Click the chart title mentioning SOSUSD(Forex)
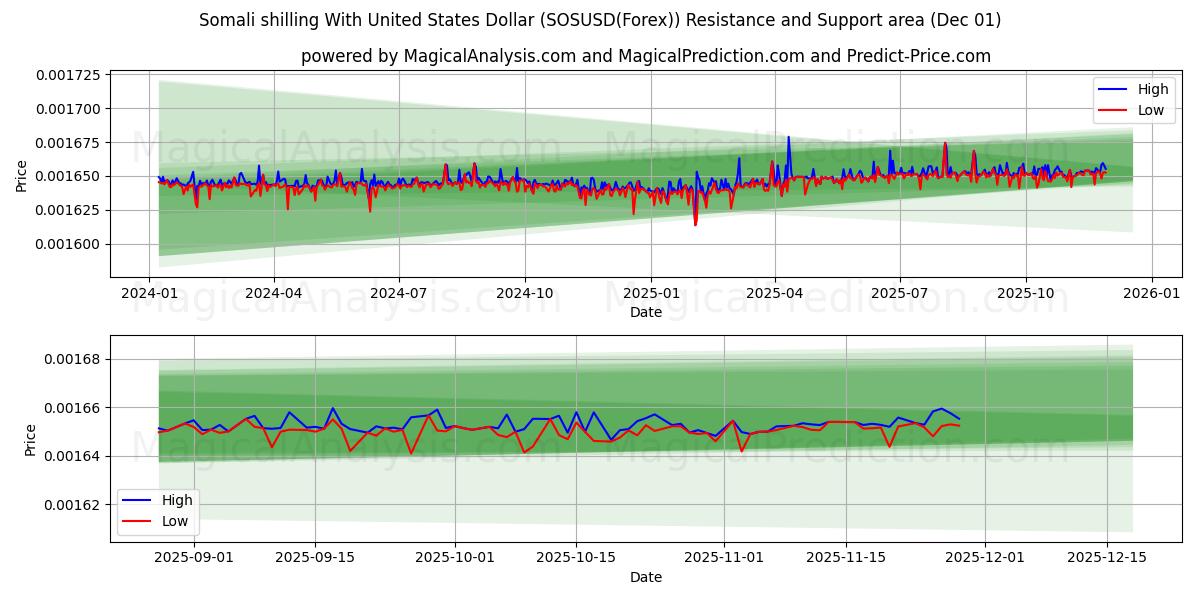This screenshot has width=1200, height=600. click(600, 19)
